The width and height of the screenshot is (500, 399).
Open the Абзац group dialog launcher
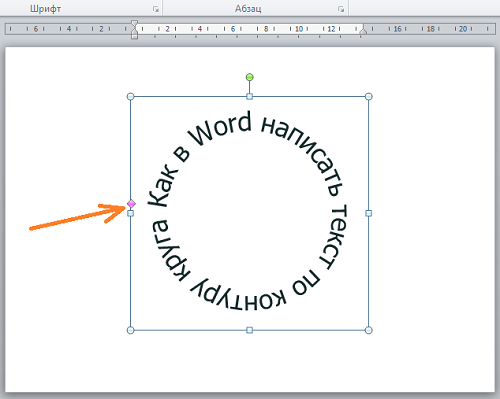click(x=341, y=9)
